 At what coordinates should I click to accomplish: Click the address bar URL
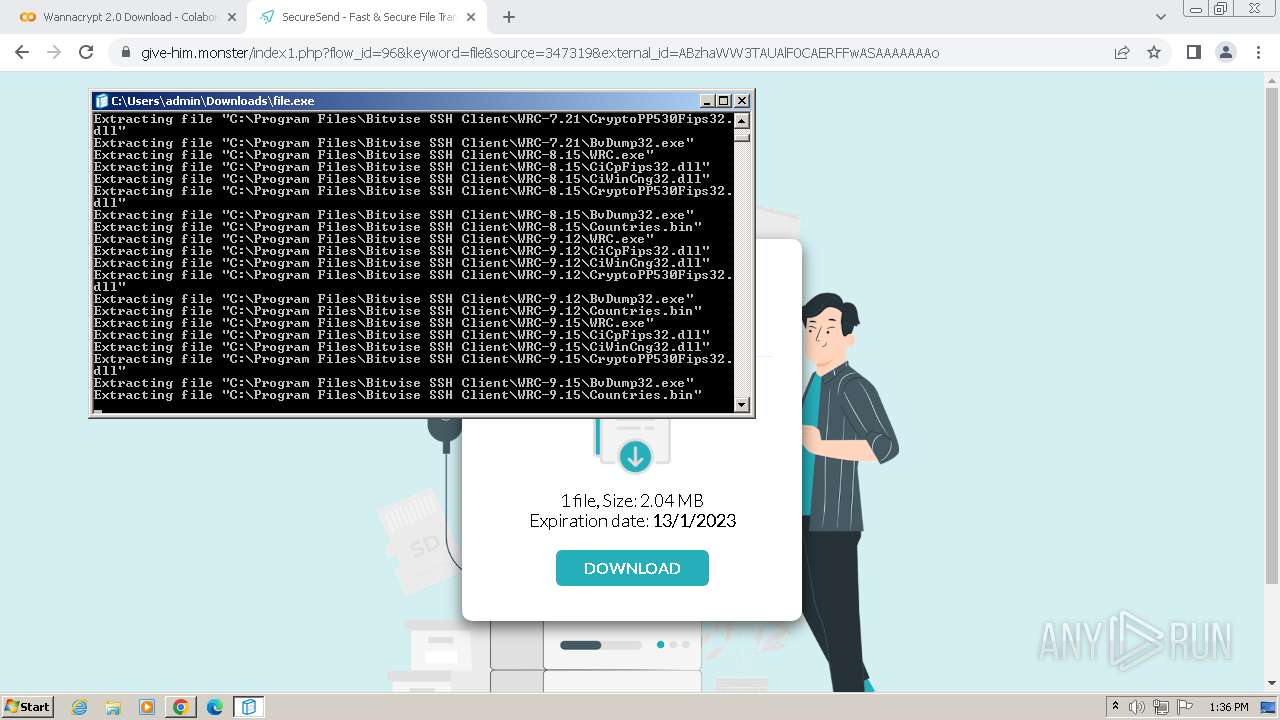tap(540, 52)
